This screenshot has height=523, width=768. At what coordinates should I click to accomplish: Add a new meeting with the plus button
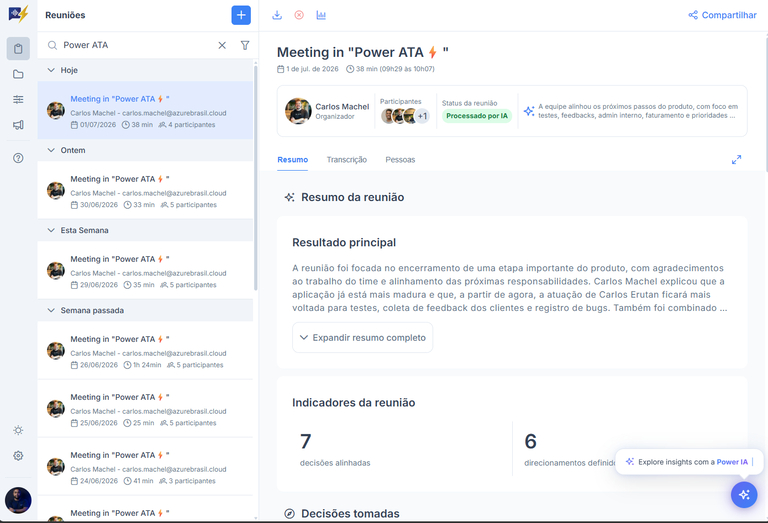[241, 15]
